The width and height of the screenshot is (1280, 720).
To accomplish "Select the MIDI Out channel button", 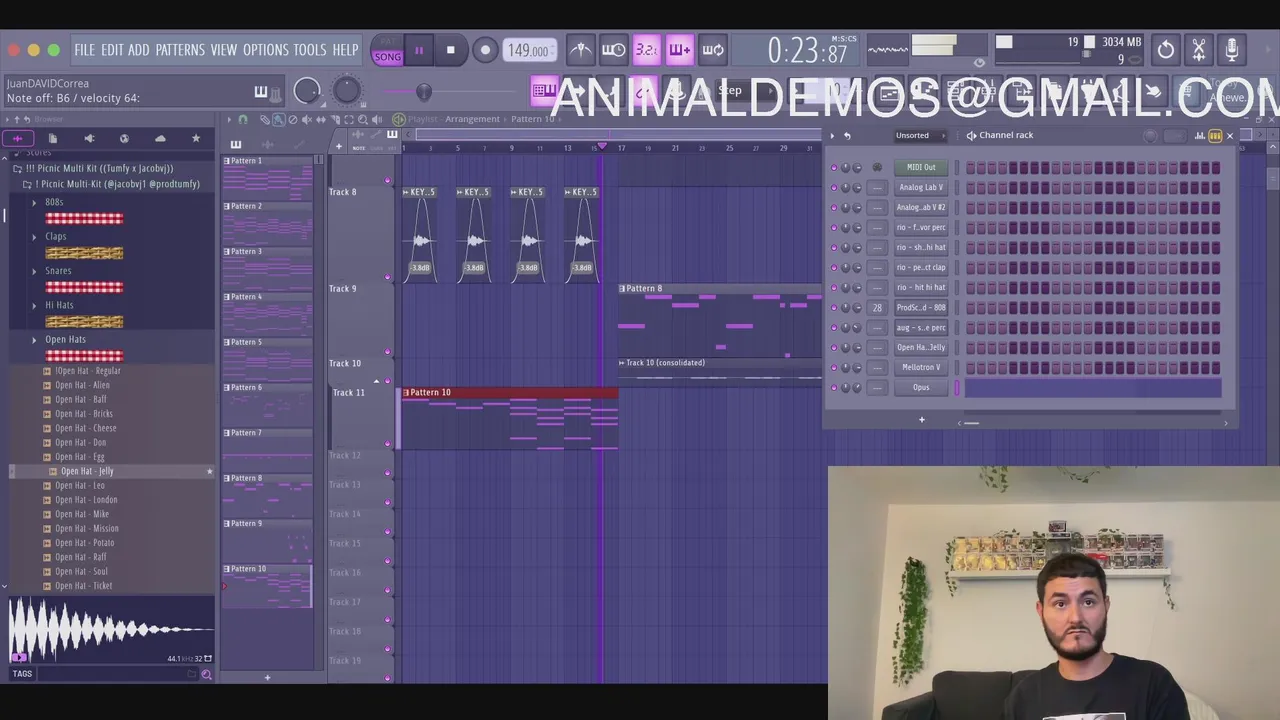I will (921, 168).
